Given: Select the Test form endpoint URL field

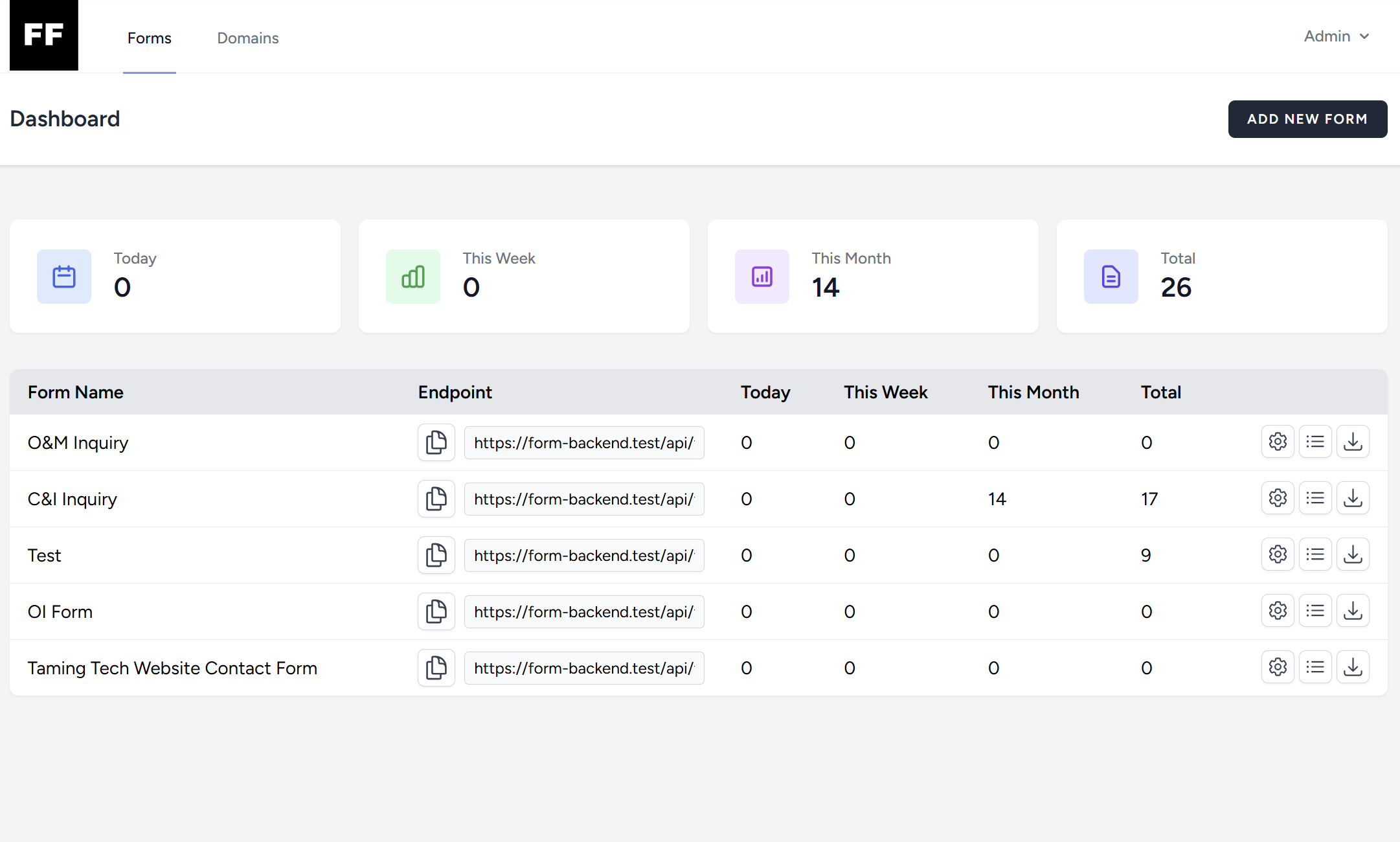Looking at the screenshot, I should pyautogui.click(x=583, y=555).
